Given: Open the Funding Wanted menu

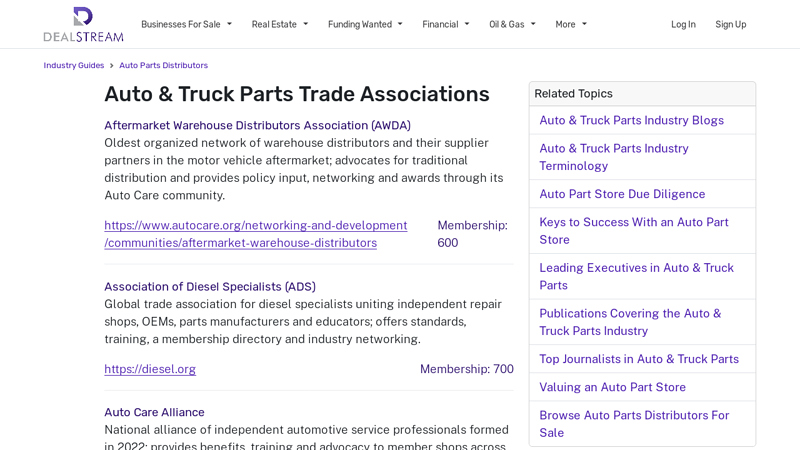Looking at the screenshot, I should click(x=365, y=24).
